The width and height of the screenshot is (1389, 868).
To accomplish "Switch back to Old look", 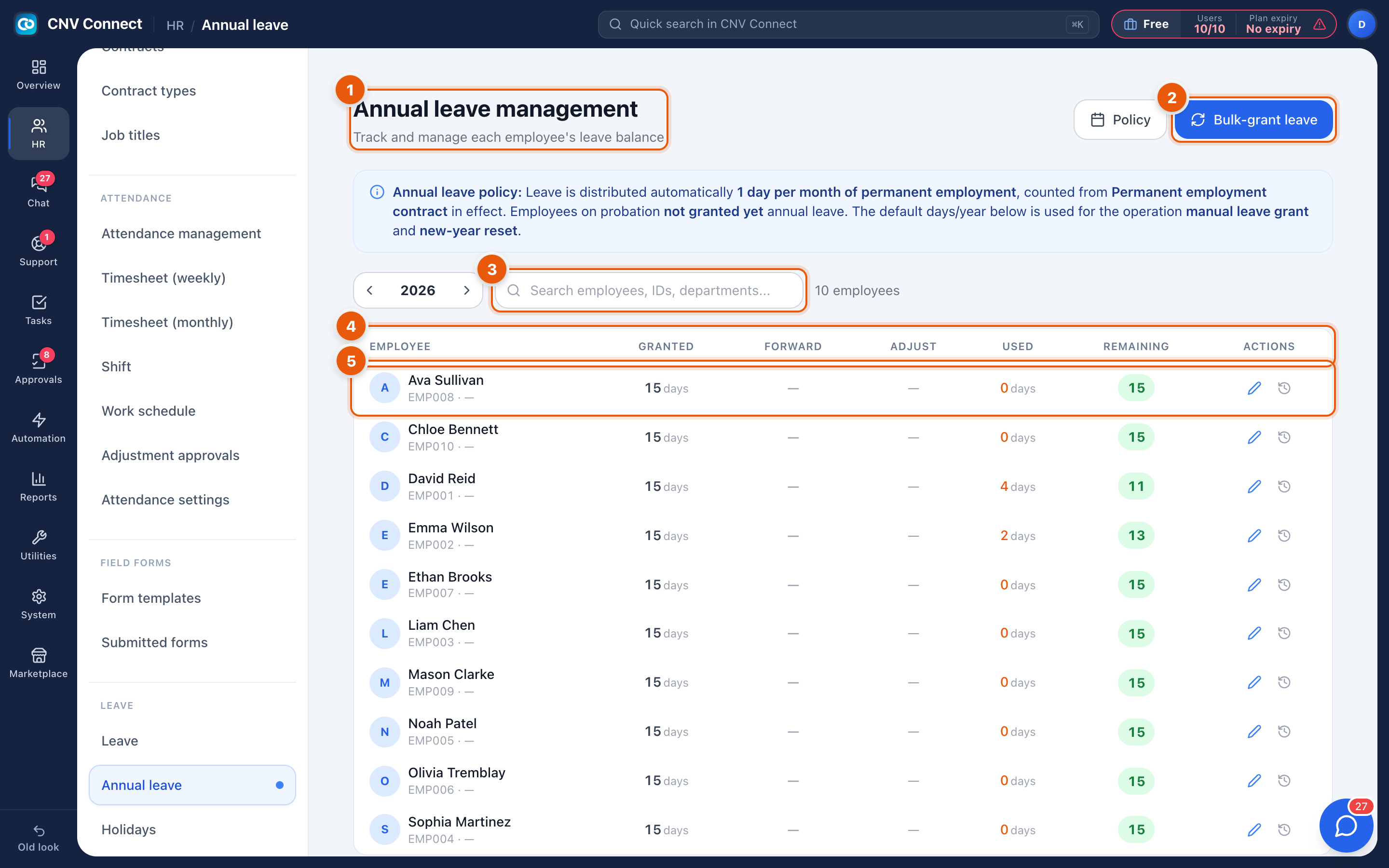I will click(39, 838).
